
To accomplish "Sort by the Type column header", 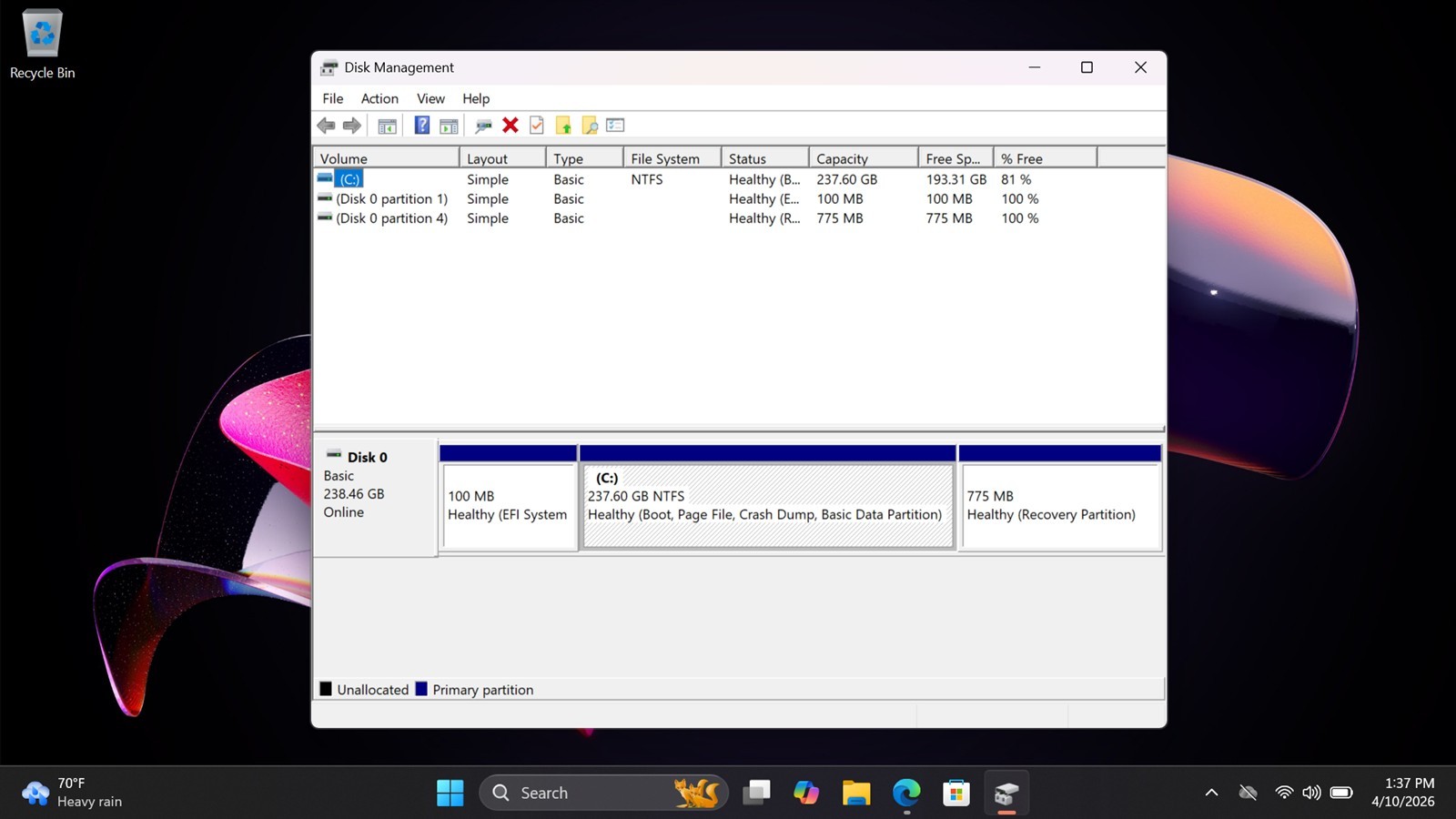I will 584,158.
